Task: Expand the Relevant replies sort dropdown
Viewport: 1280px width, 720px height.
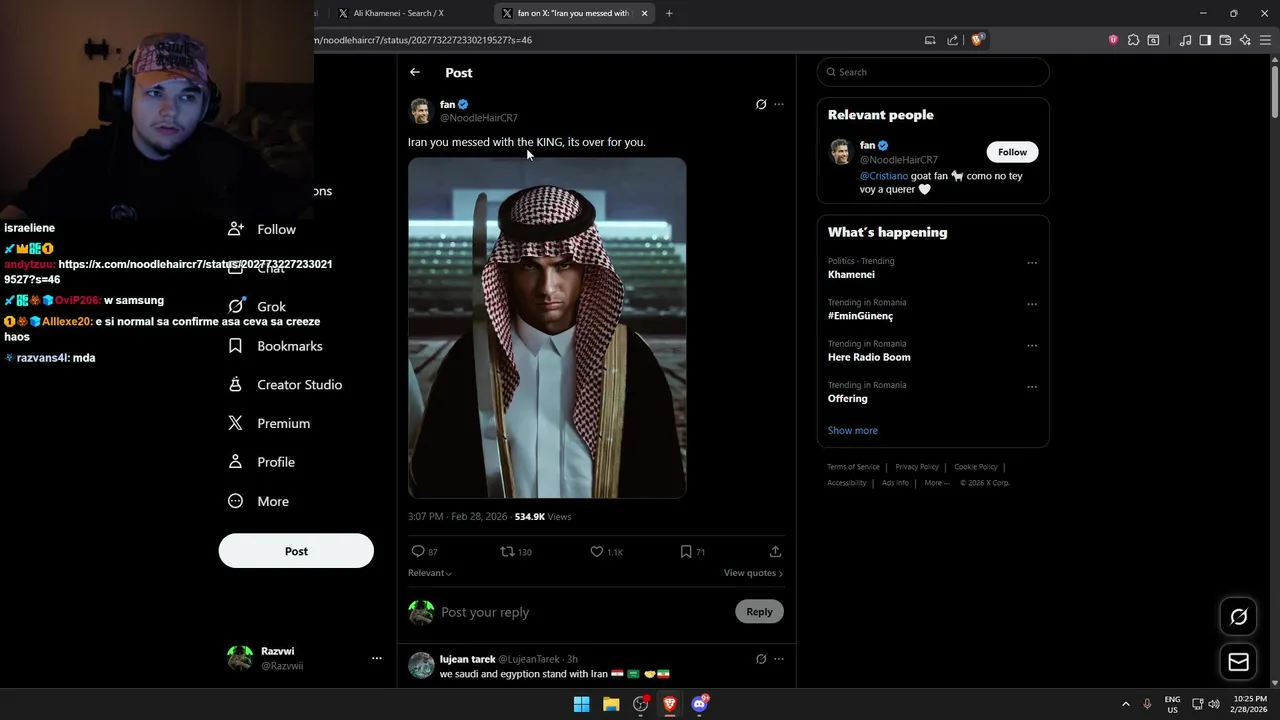Action: click(430, 573)
